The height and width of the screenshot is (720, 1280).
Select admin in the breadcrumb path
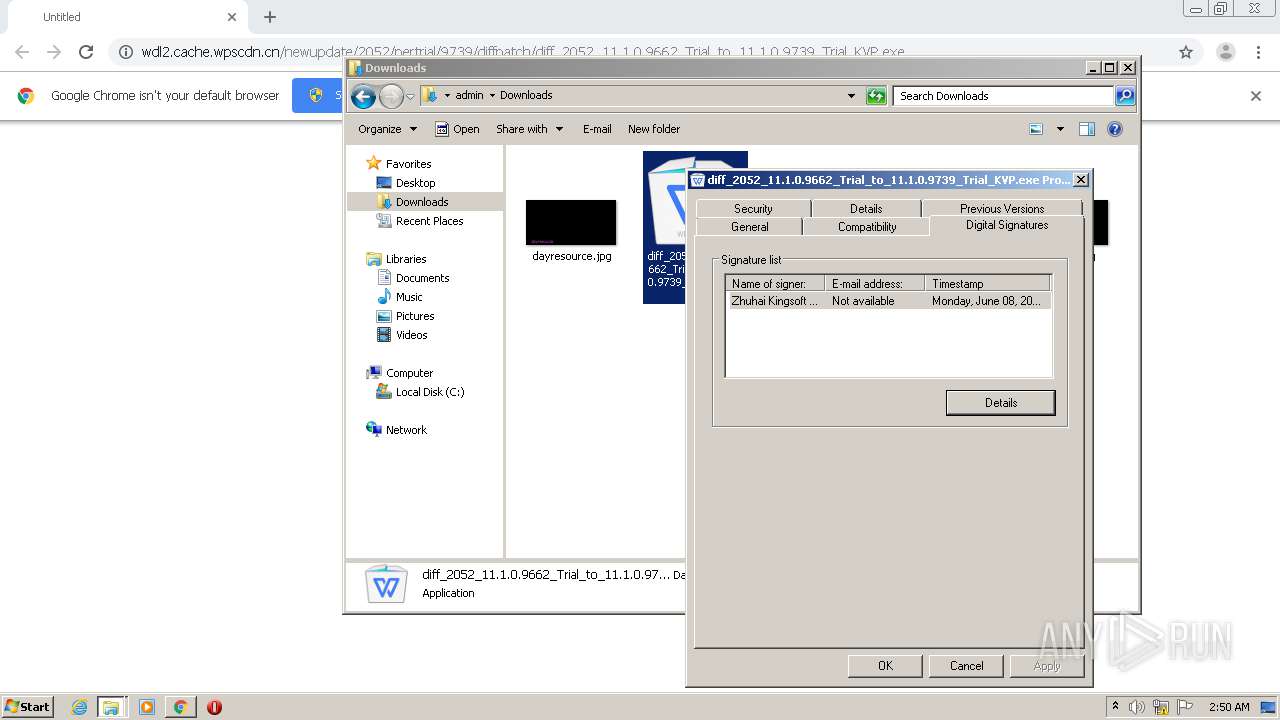point(469,96)
